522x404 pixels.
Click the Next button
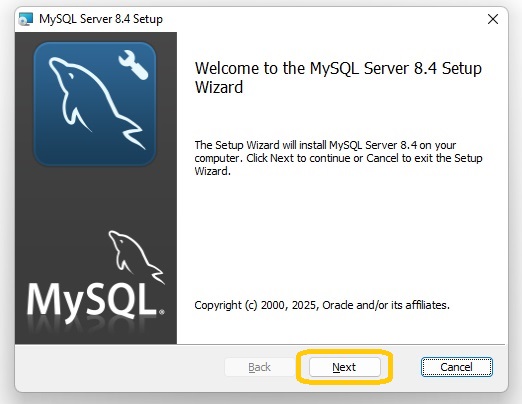pyautogui.click(x=345, y=367)
